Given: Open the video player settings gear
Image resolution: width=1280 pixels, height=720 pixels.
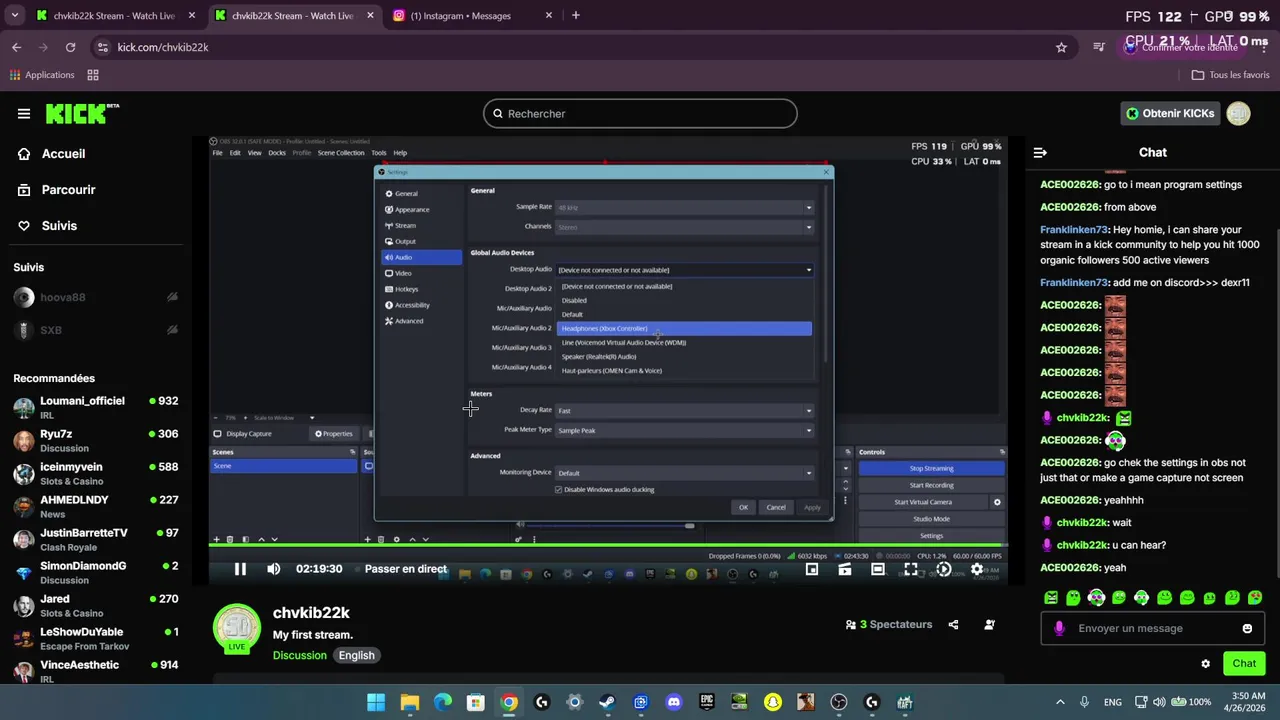Looking at the screenshot, I should click(977, 569).
